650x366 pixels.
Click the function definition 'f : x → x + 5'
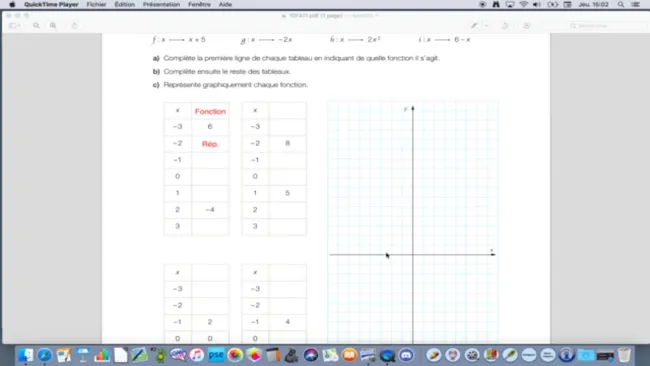[x=179, y=40]
